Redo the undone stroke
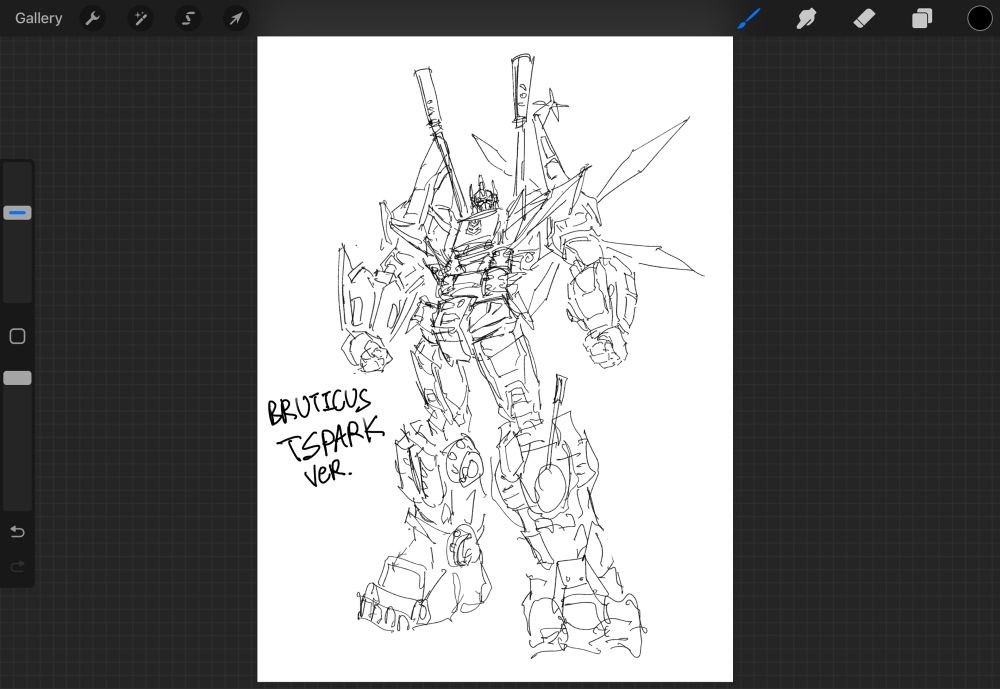The image size is (1000, 689). (17, 566)
